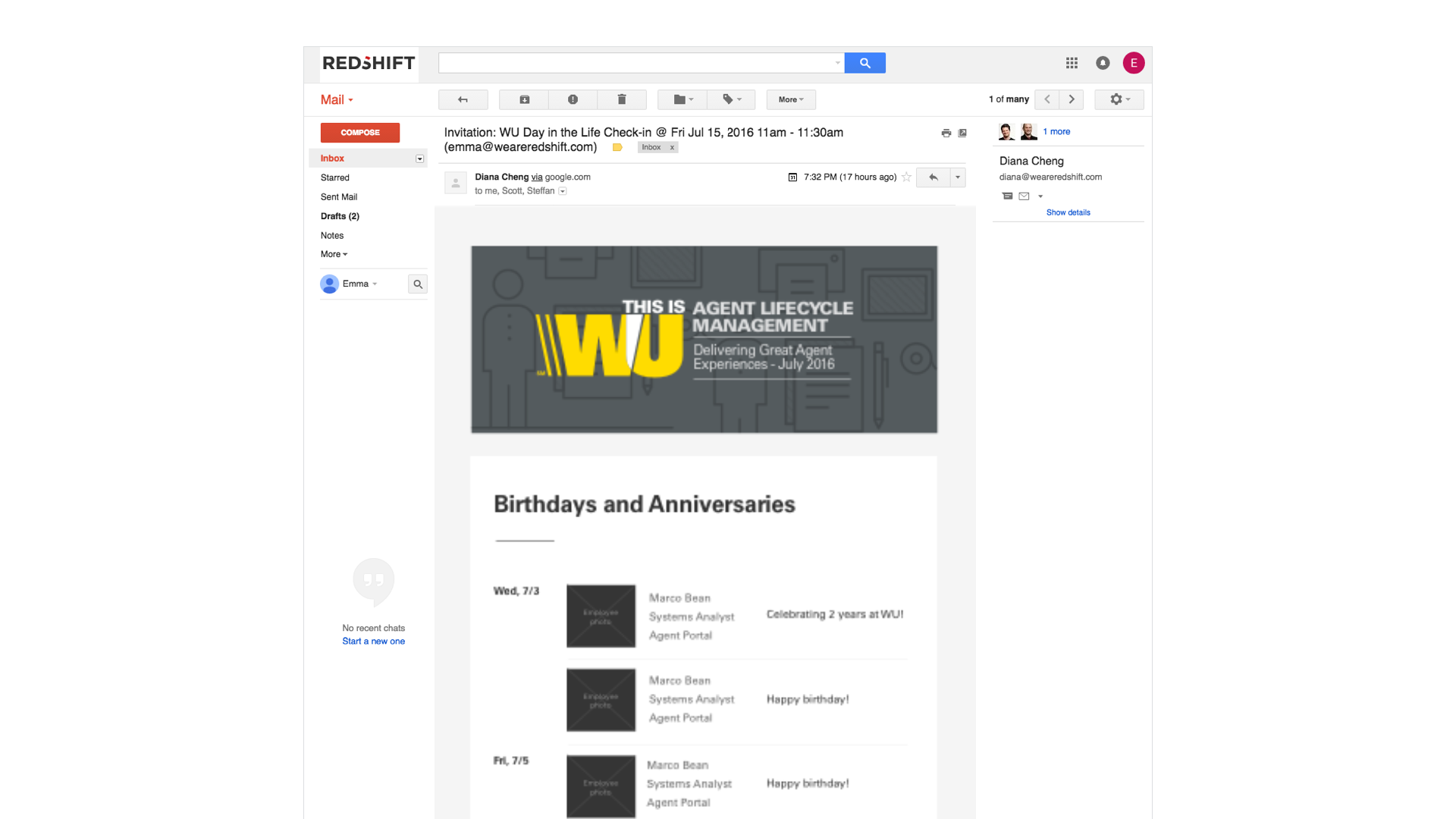Star the message from Diana Cheng

pyautogui.click(x=906, y=177)
